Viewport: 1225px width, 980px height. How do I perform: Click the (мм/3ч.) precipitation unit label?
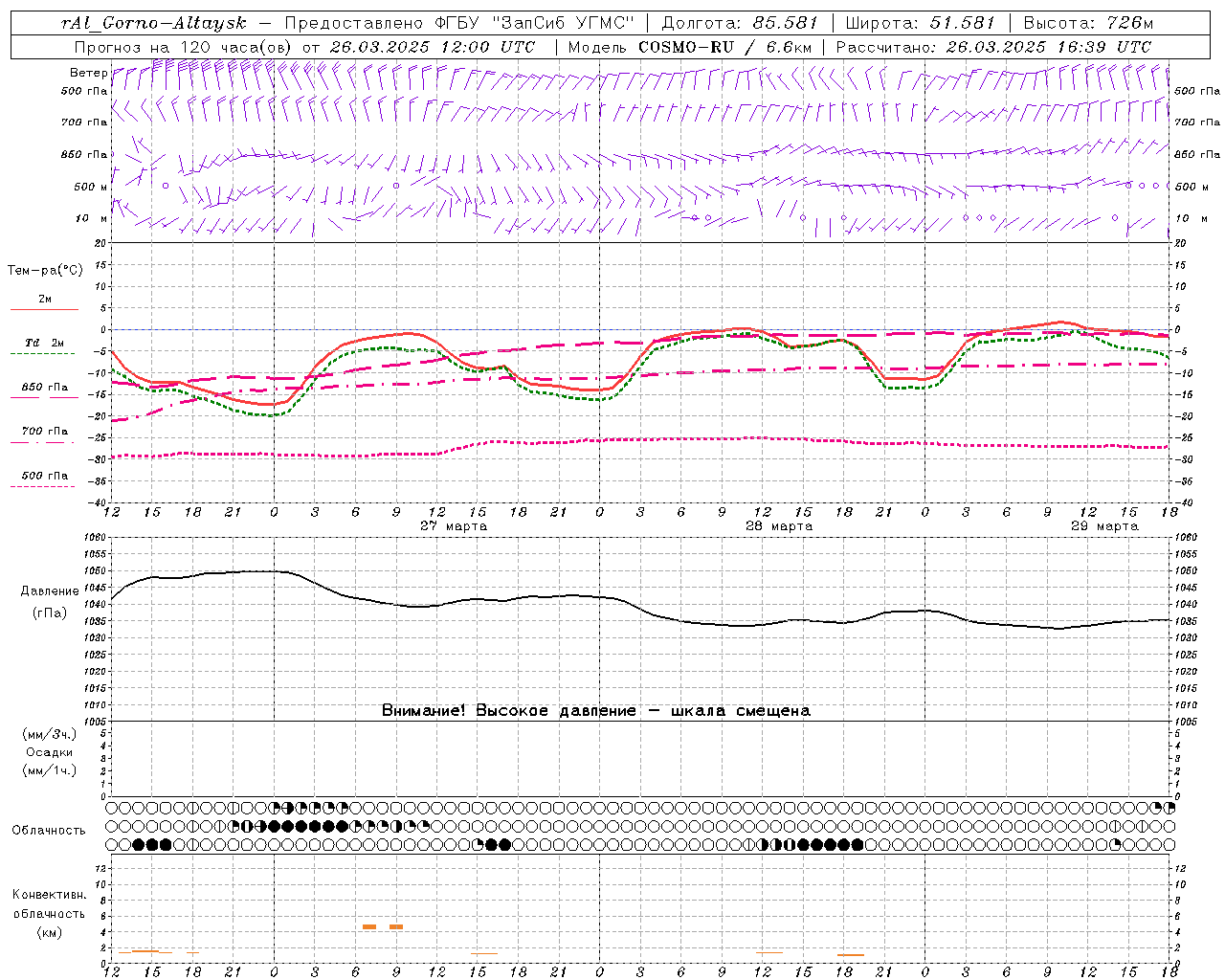(x=50, y=735)
